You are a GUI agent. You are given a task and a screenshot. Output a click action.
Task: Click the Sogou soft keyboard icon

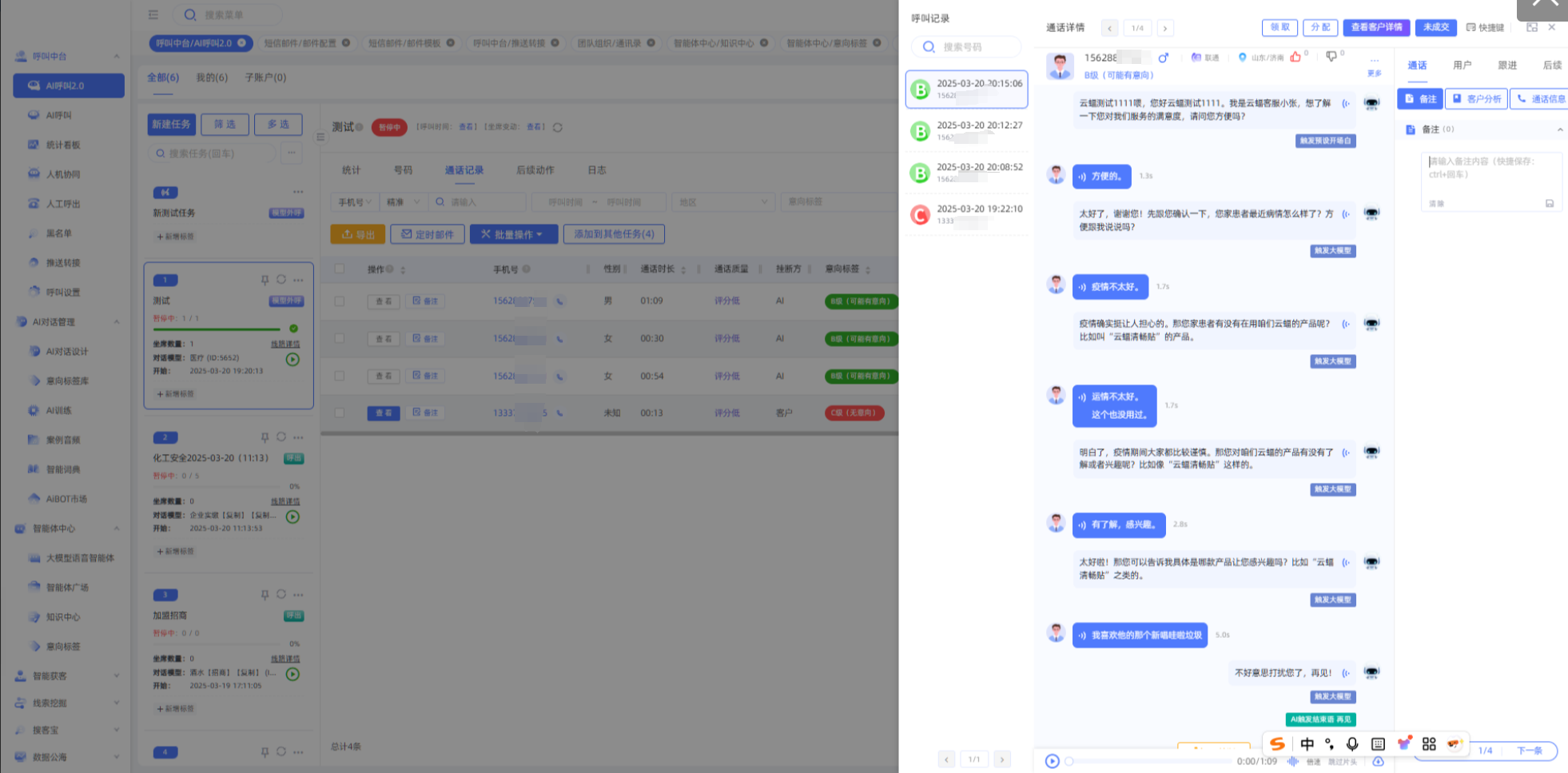point(1378,744)
